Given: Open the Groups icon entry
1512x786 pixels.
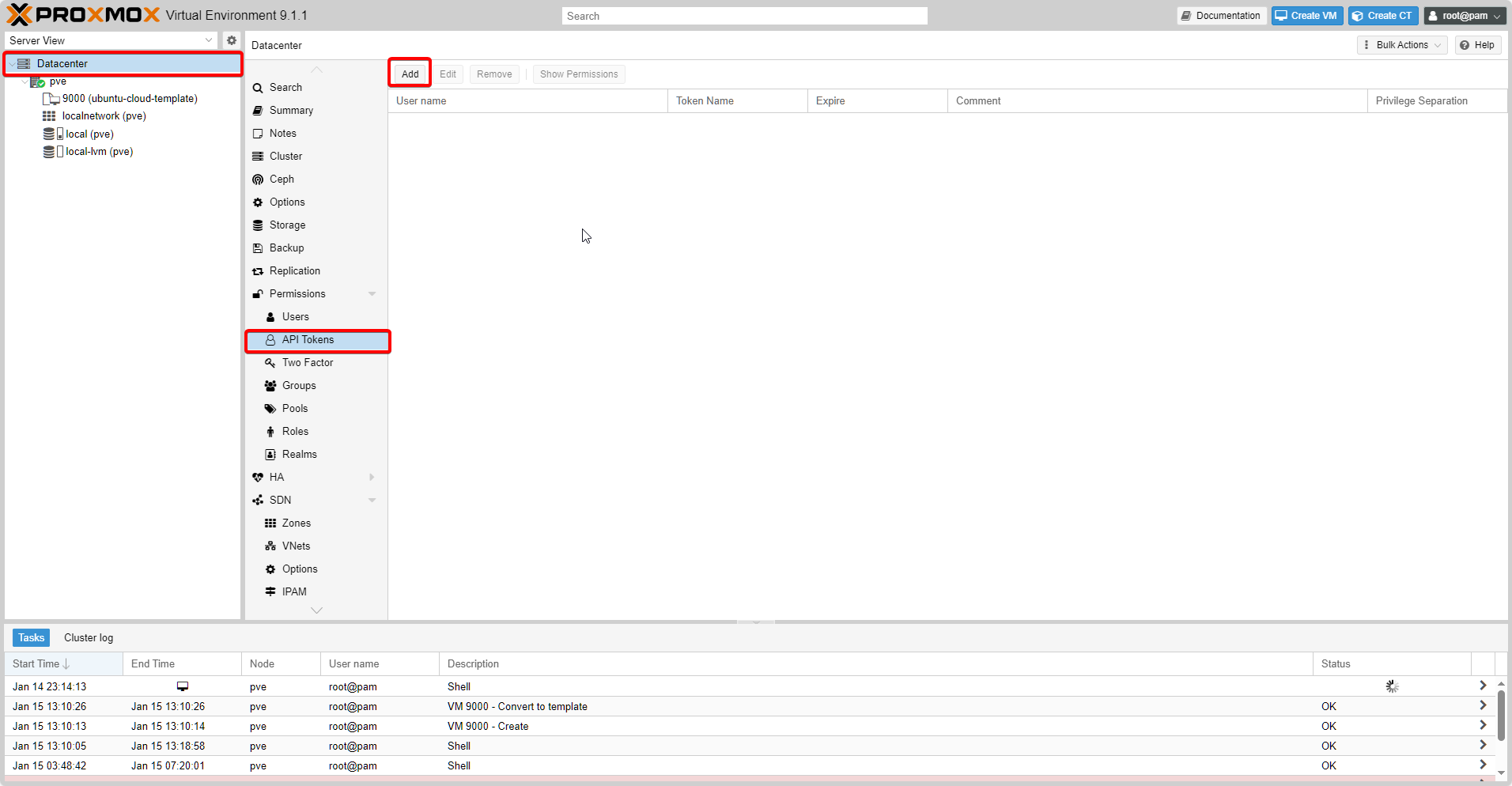Looking at the screenshot, I should click(x=270, y=386).
